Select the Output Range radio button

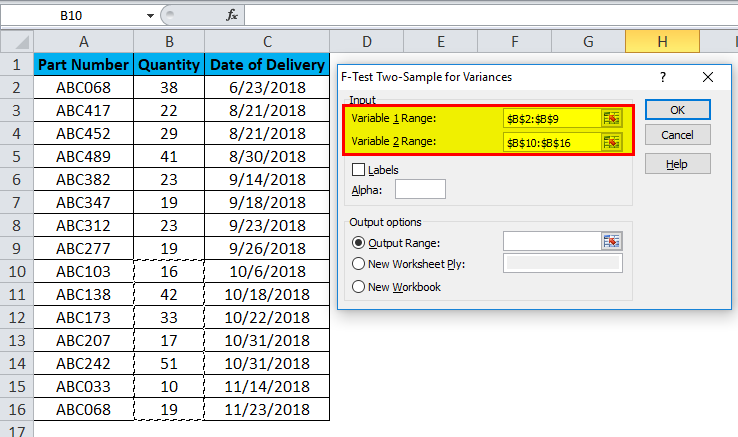(357, 242)
